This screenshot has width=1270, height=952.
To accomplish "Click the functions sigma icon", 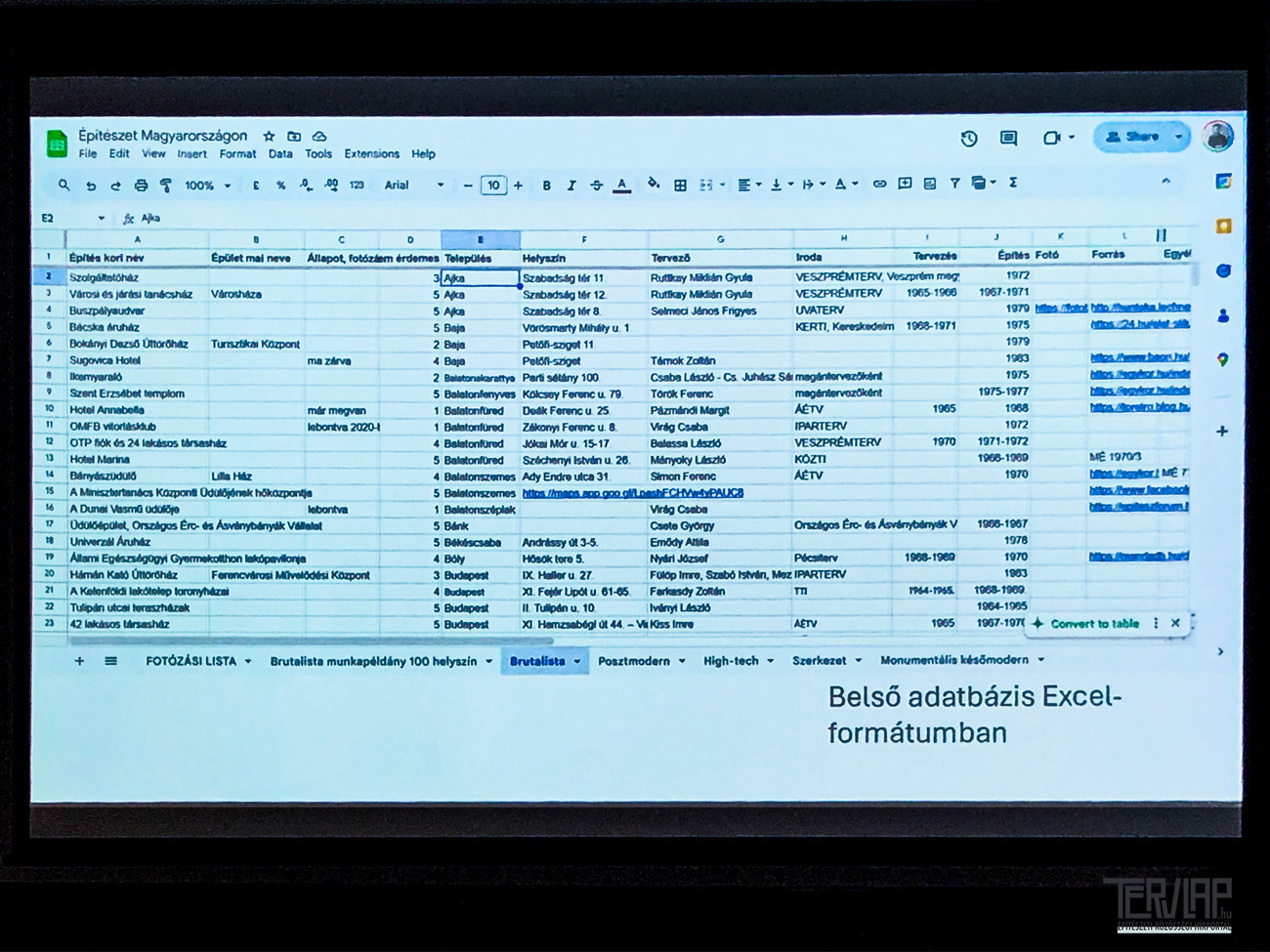I will 1013,183.
